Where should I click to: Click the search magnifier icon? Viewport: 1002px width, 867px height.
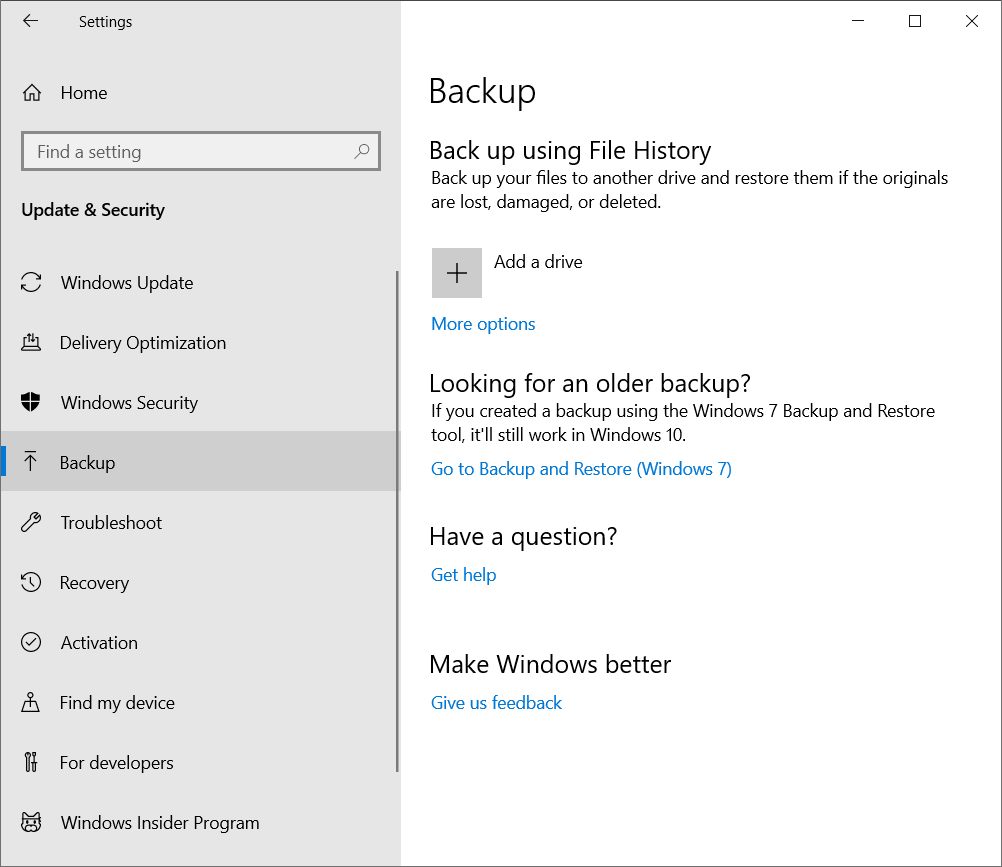click(362, 151)
